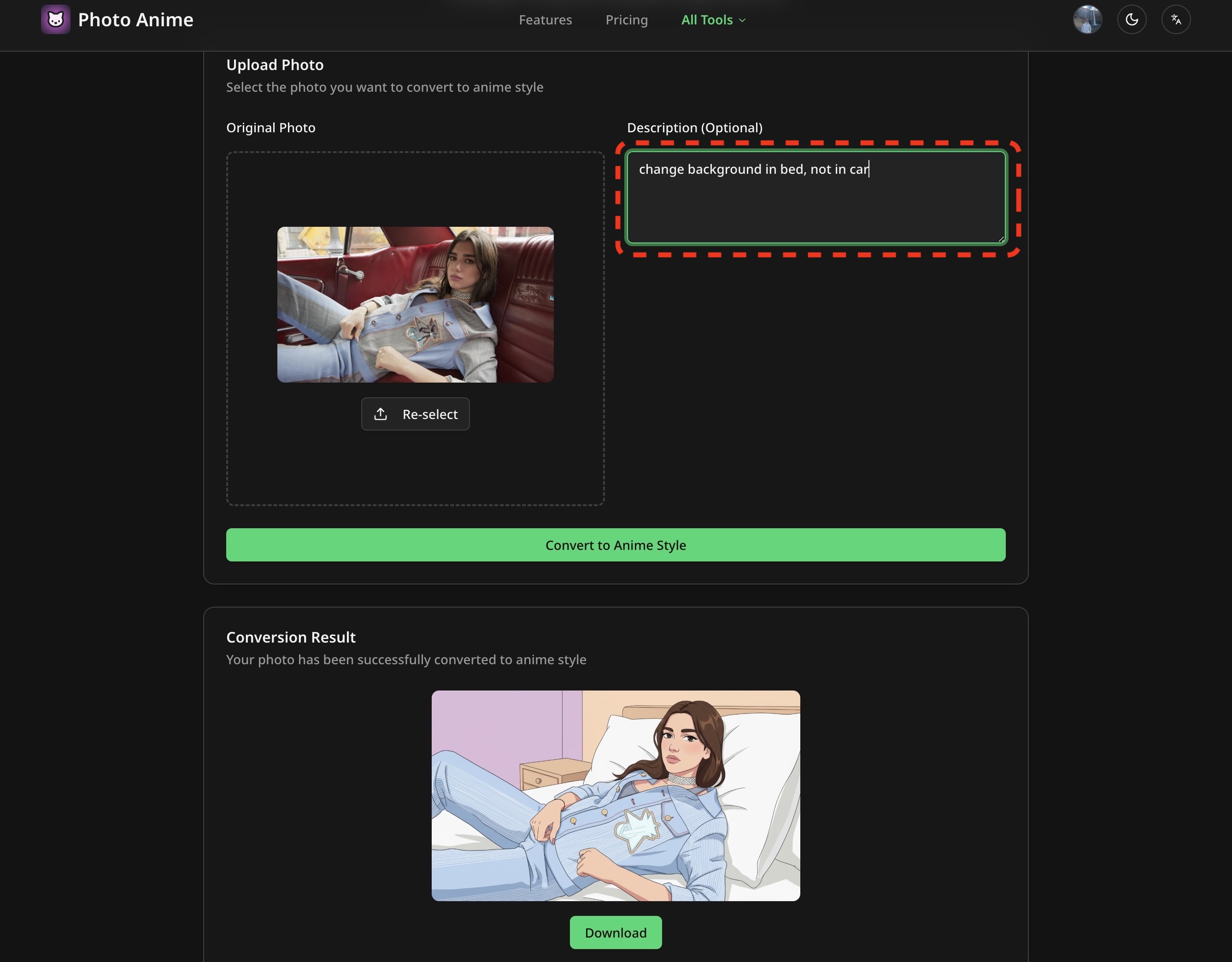Click the Photo Anime cat logo icon

click(x=55, y=20)
